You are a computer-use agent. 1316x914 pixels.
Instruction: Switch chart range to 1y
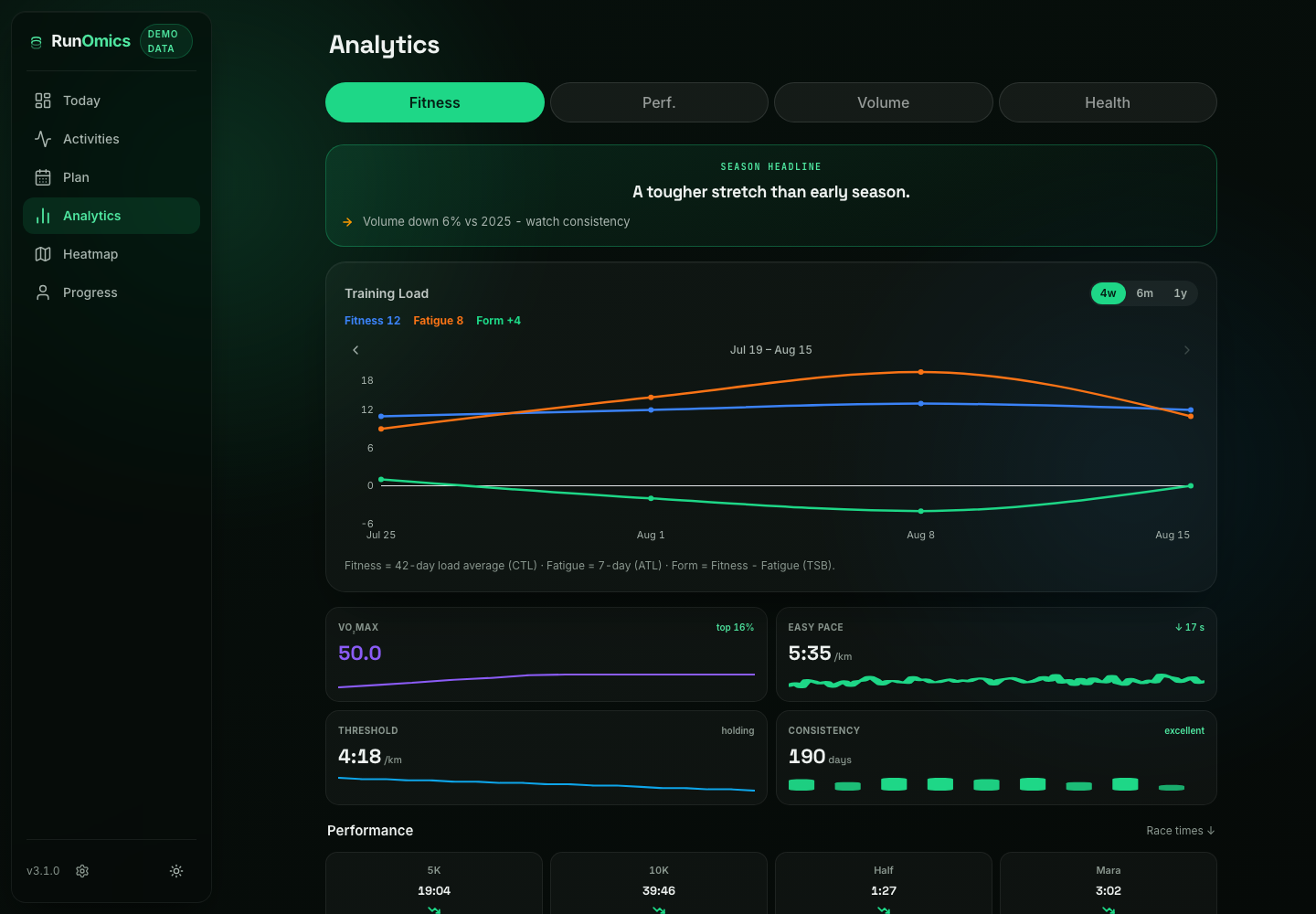(x=1181, y=293)
